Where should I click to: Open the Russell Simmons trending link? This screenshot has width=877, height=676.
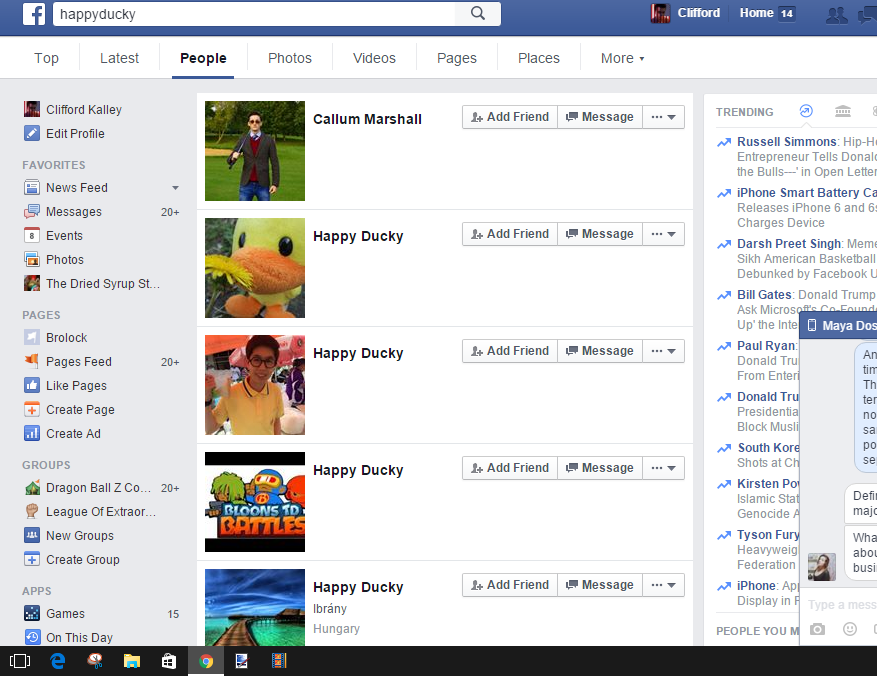click(x=786, y=142)
